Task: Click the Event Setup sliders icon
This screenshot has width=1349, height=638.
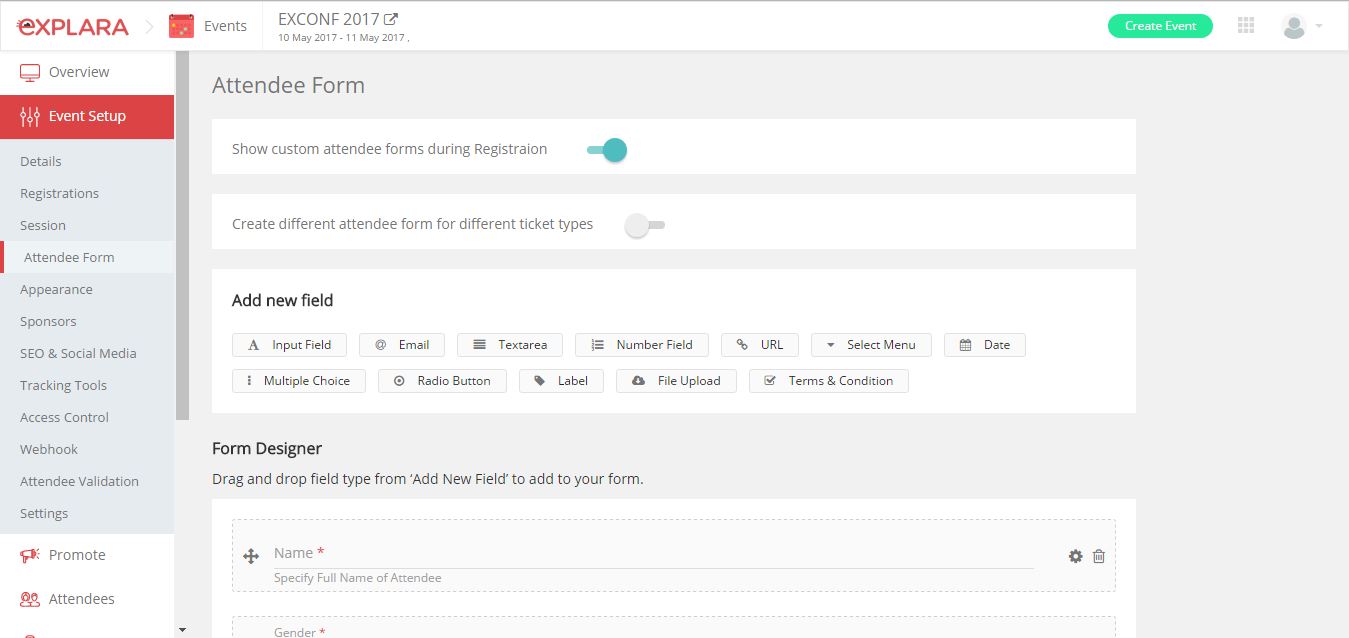Action: 30,116
